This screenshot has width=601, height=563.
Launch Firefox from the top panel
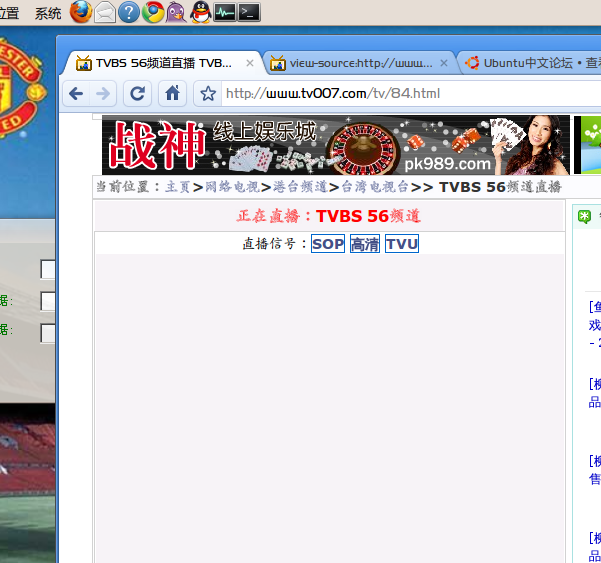pos(81,12)
